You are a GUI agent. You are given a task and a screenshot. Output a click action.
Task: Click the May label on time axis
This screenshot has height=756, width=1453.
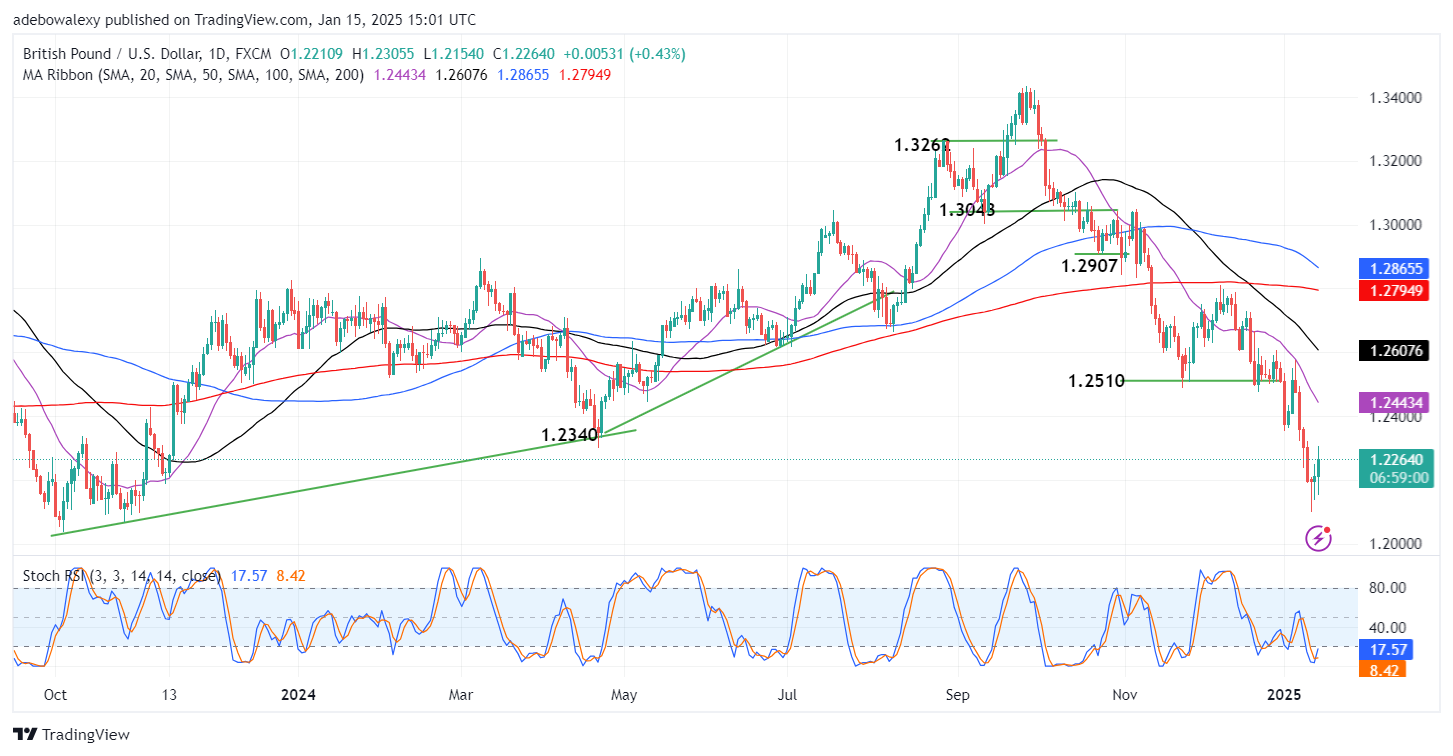(x=624, y=694)
